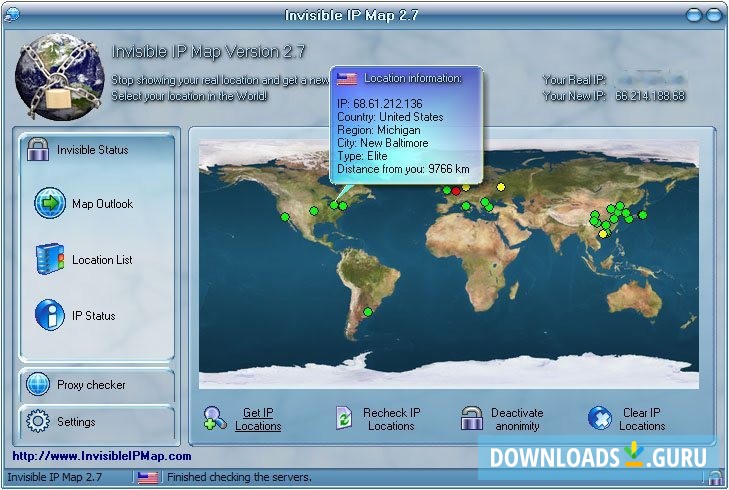
Task: Open the InvisibleIPMap.com website link
Action: tap(102, 456)
